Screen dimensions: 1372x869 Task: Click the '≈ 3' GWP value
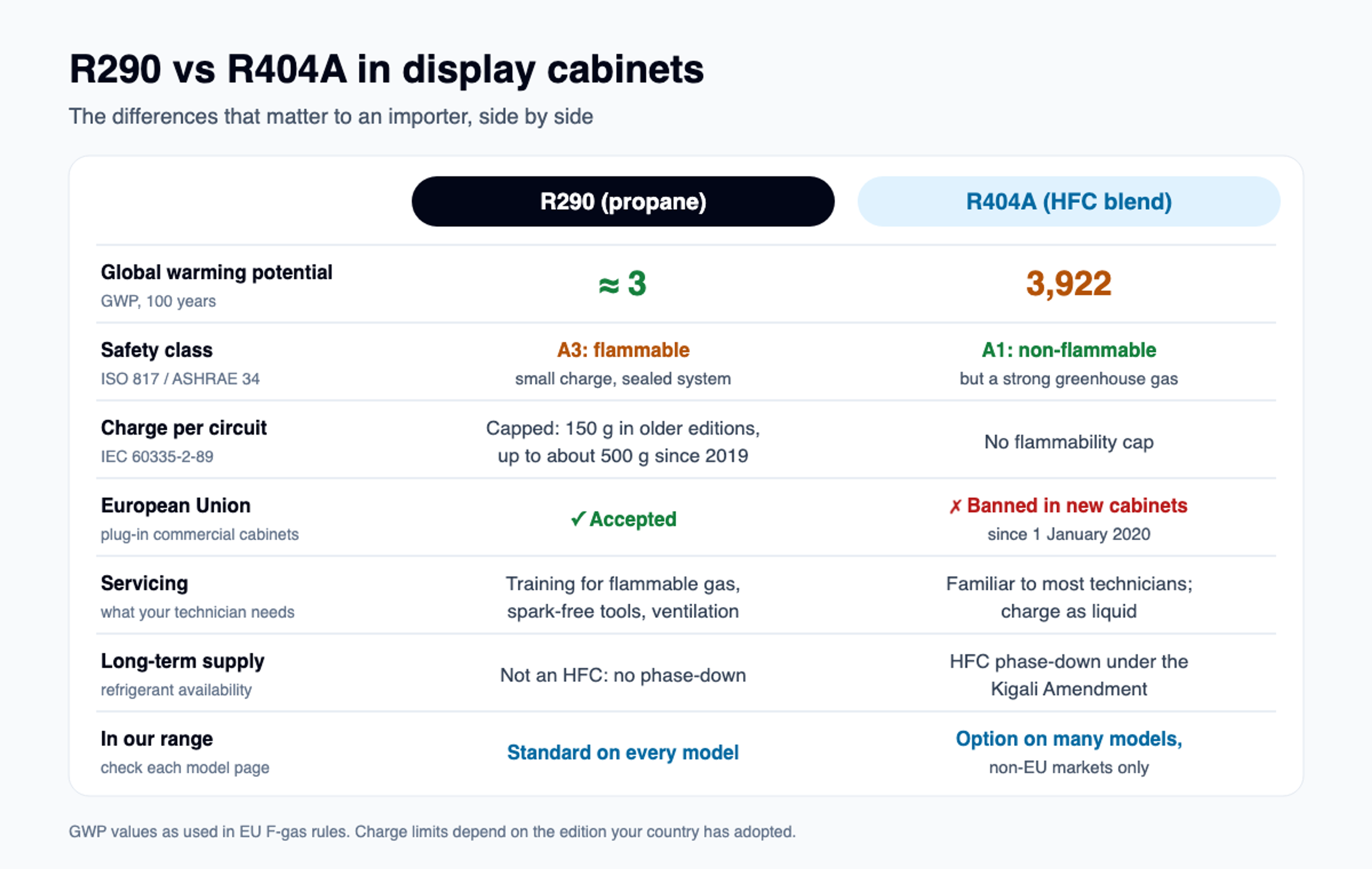pyautogui.click(x=623, y=283)
